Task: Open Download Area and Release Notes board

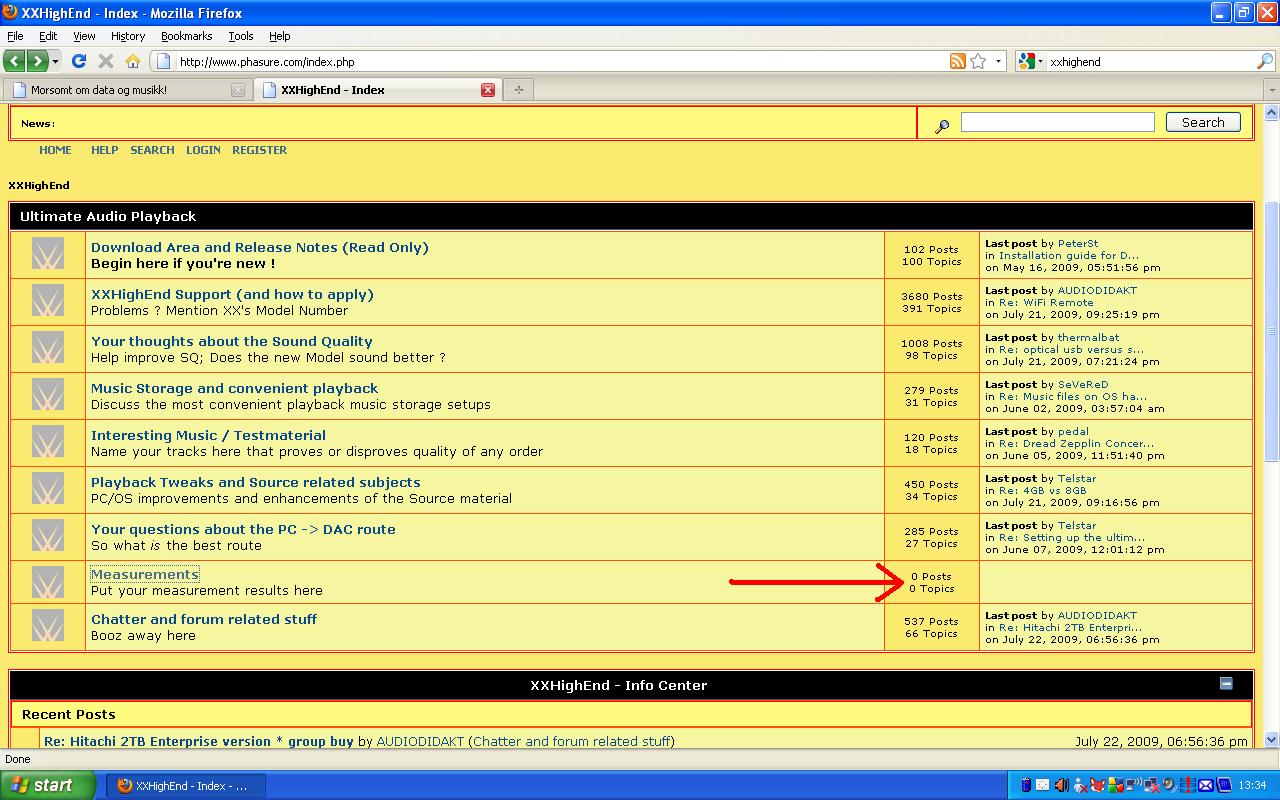Action: 259,247
